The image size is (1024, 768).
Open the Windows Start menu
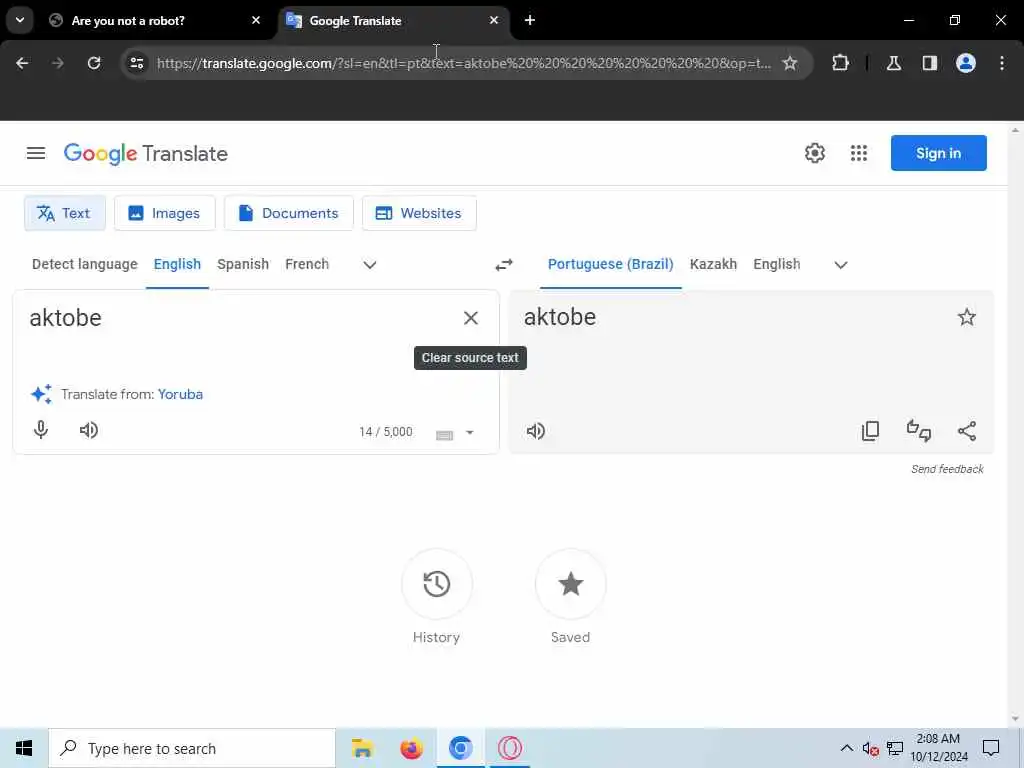[x=24, y=748]
